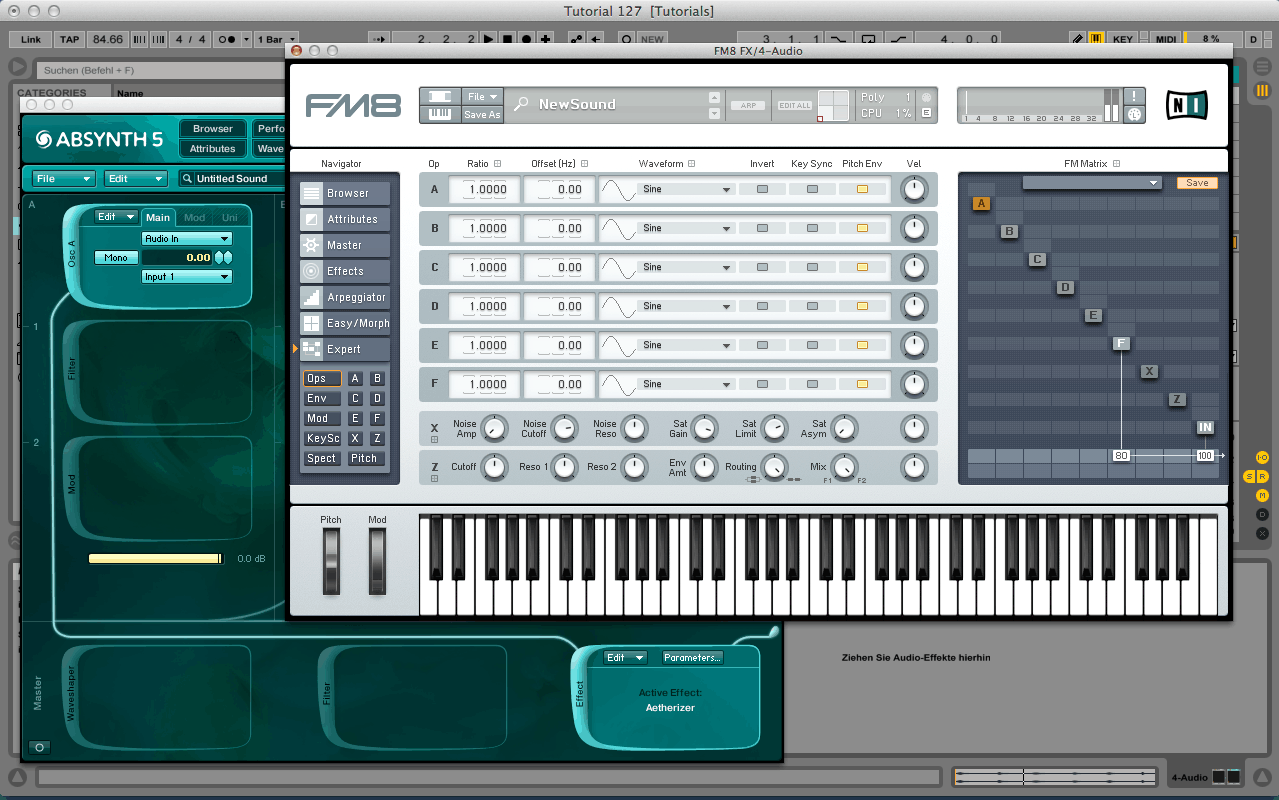The height and width of the screenshot is (800, 1279).
Task: Open the Master page in FM8 Navigator
Action: coord(344,245)
